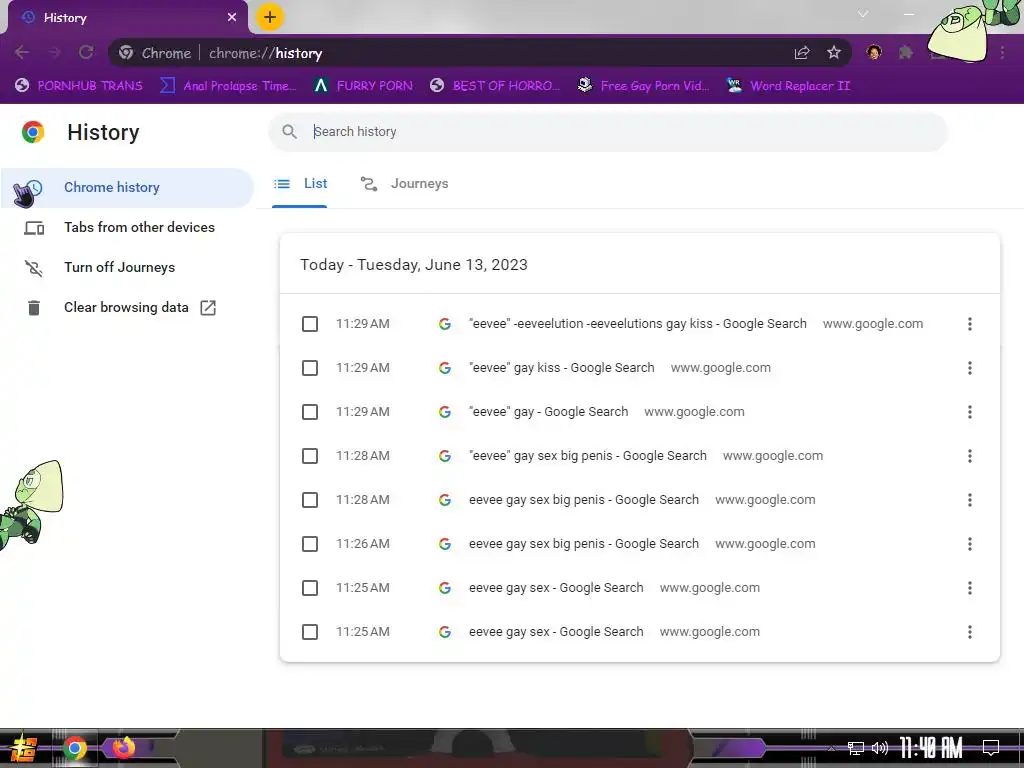This screenshot has width=1024, height=768.
Task: Open the BEST OF HORRO... bookmark
Action: 495,86
